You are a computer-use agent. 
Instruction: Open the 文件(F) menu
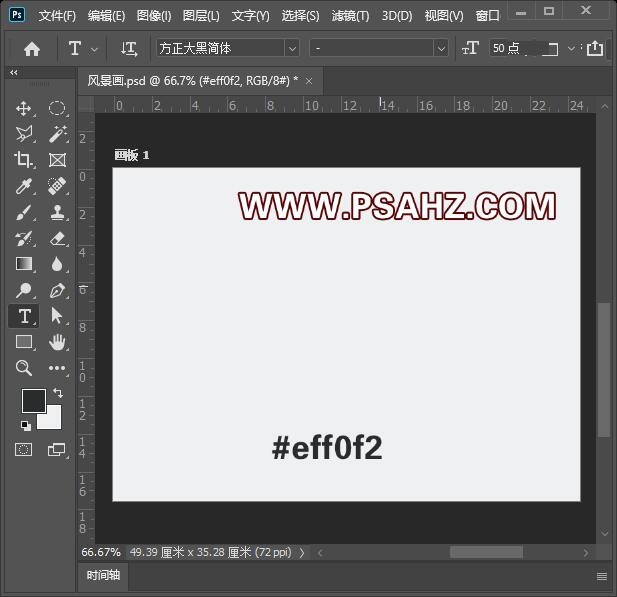(57, 16)
